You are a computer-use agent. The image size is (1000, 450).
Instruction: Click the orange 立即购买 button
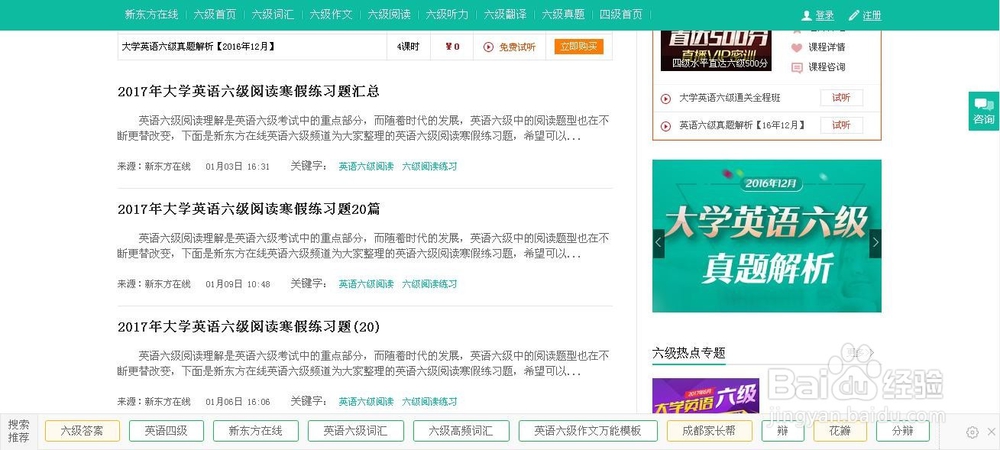579,47
